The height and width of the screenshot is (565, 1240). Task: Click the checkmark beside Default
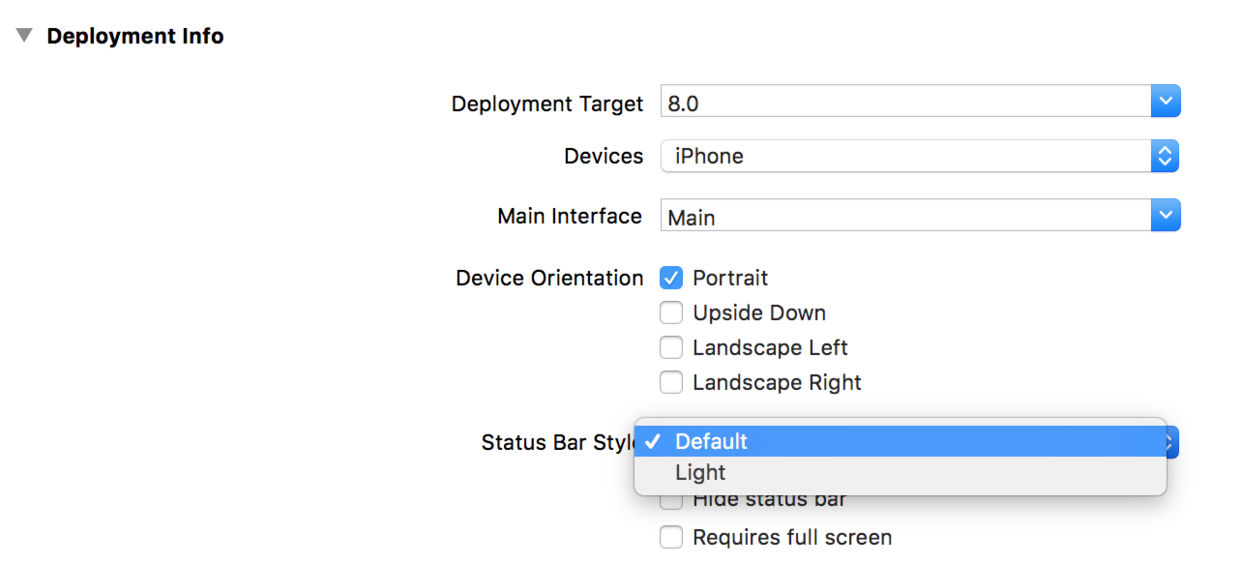click(652, 441)
